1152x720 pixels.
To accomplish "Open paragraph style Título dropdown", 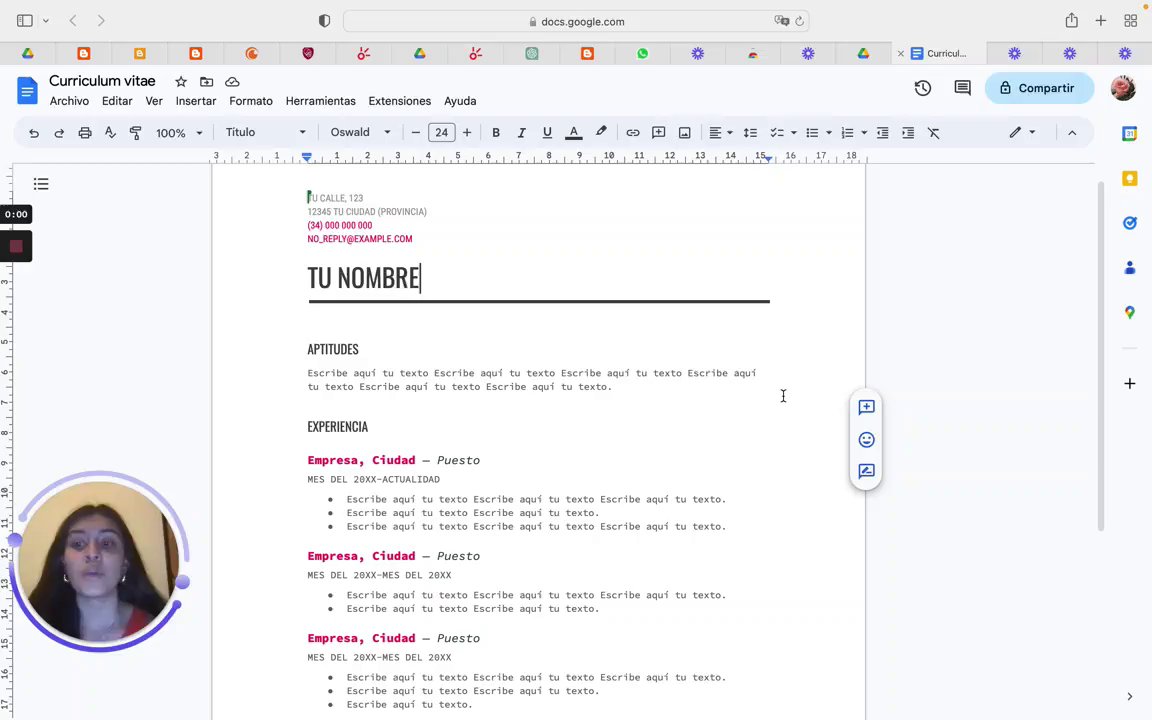I will (265, 132).
